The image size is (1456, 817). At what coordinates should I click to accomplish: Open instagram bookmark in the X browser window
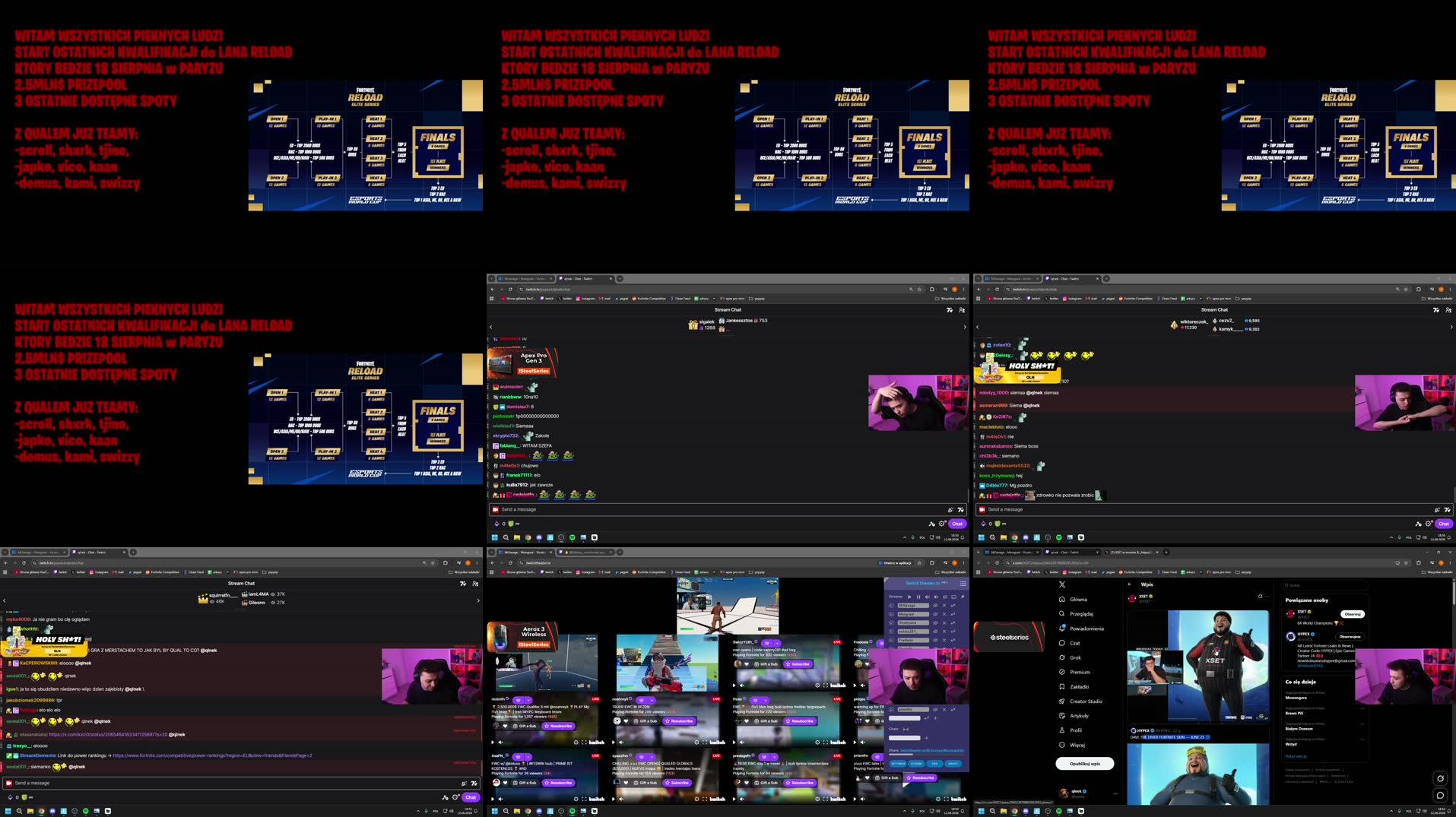(x=1072, y=572)
